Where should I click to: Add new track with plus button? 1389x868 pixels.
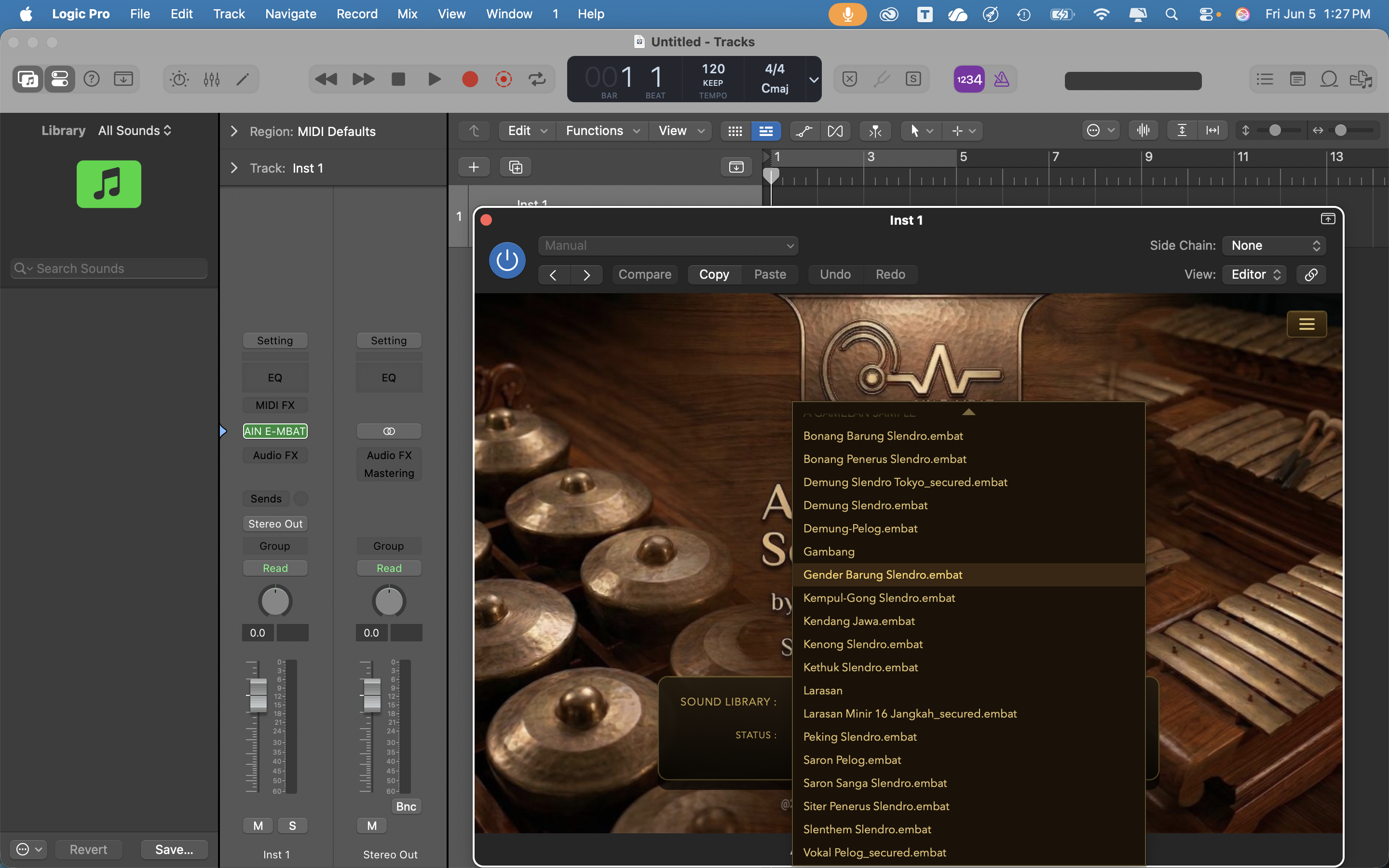pyautogui.click(x=474, y=167)
